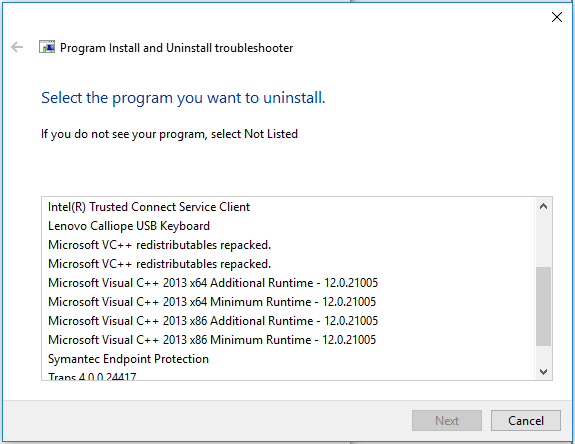Click the back arrow icon

(17, 47)
